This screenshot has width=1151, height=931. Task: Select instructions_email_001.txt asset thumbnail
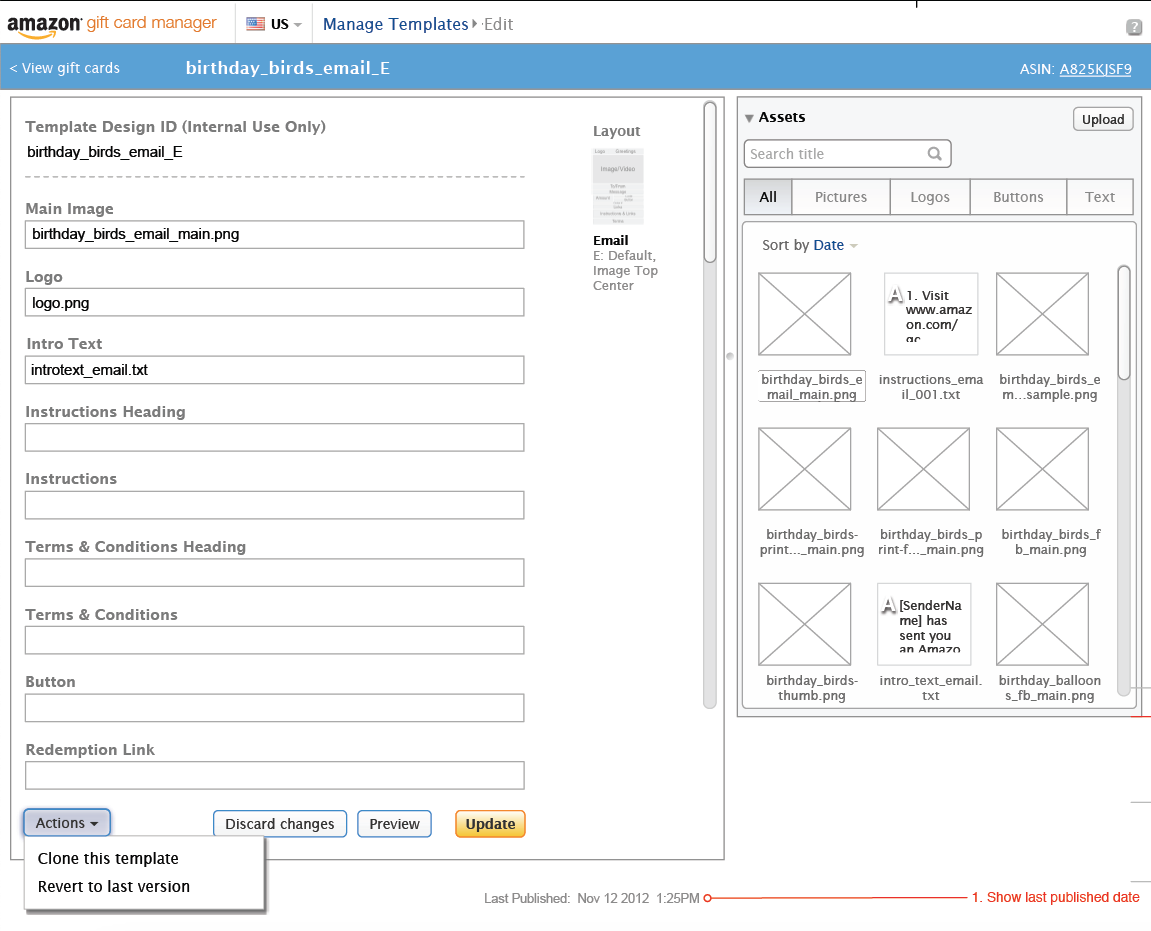[x=931, y=314]
